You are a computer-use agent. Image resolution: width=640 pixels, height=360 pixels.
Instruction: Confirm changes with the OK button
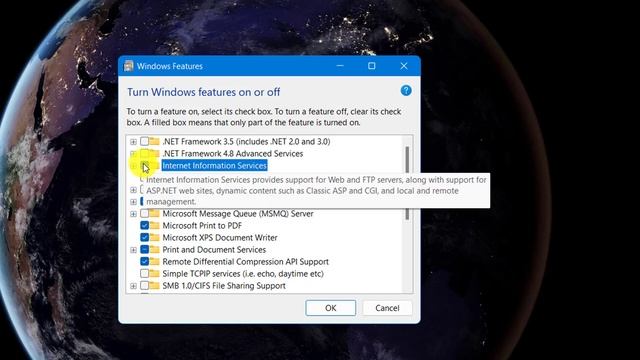(x=331, y=308)
